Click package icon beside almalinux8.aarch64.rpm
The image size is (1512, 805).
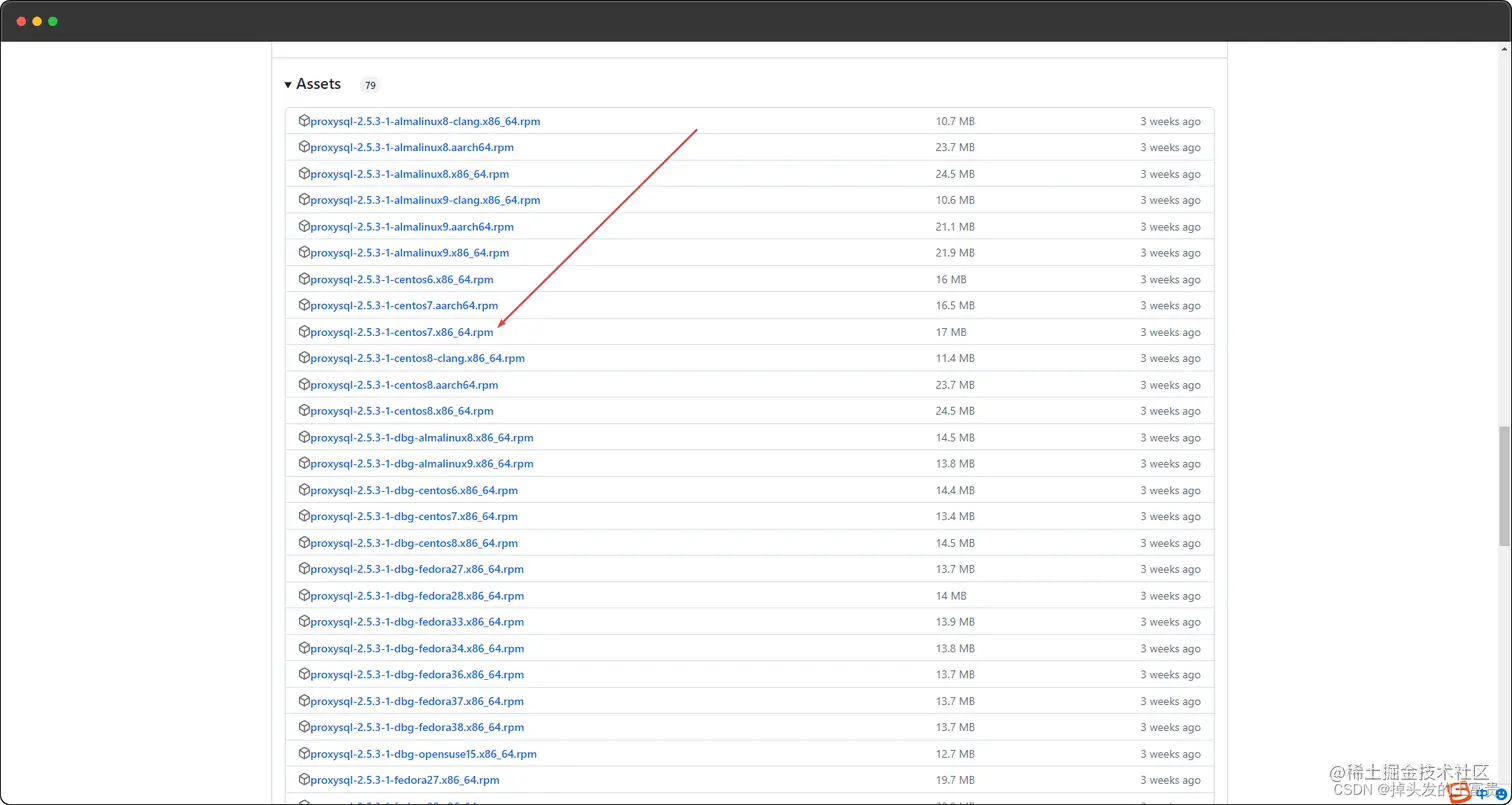(x=304, y=147)
